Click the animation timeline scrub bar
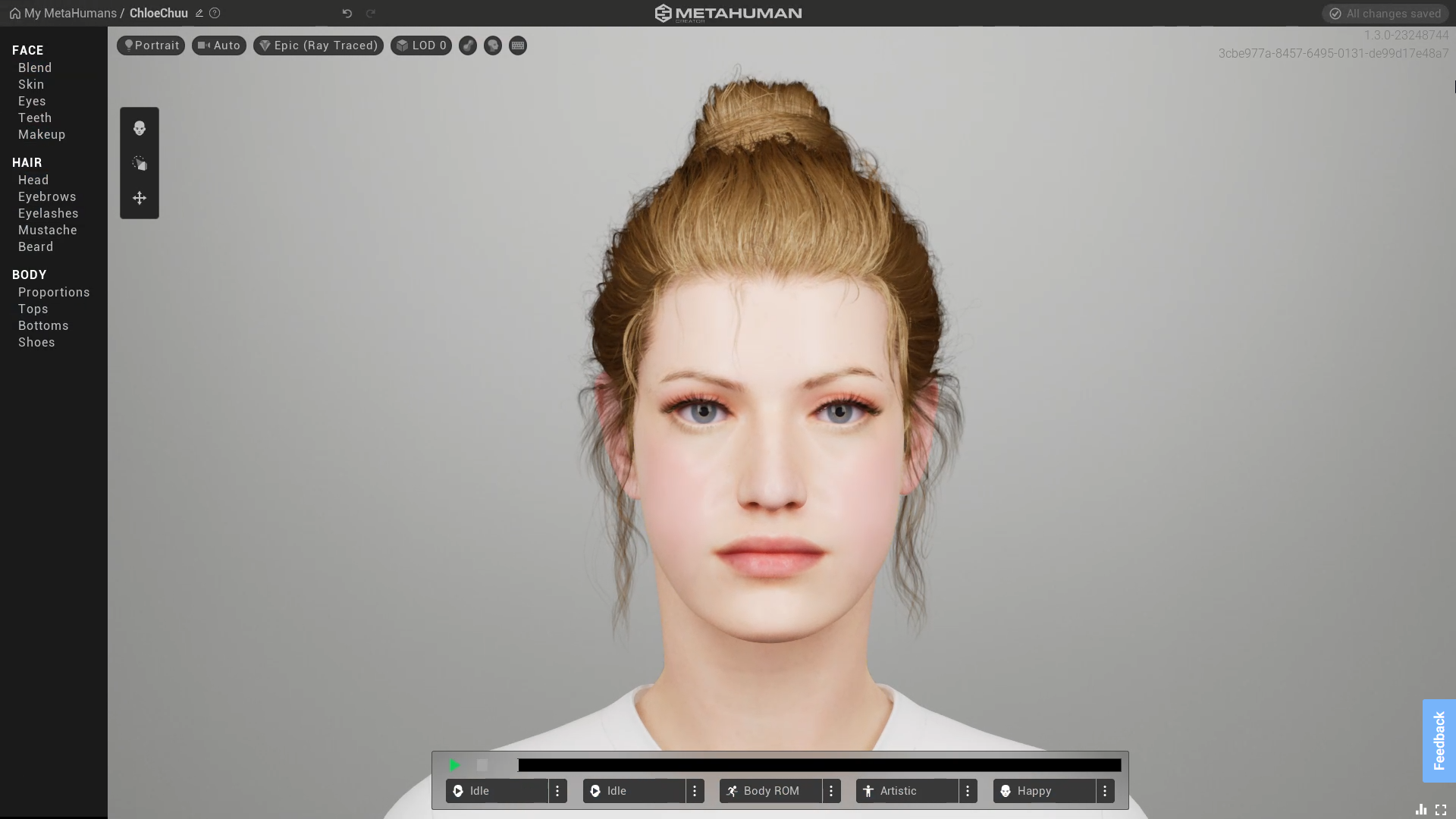 (x=819, y=765)
